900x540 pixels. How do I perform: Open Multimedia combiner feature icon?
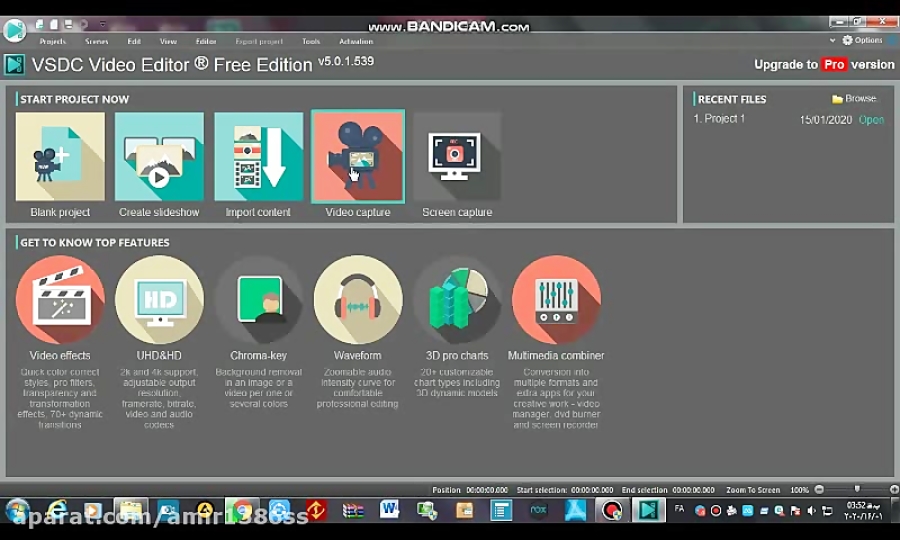tap(556, 300)
